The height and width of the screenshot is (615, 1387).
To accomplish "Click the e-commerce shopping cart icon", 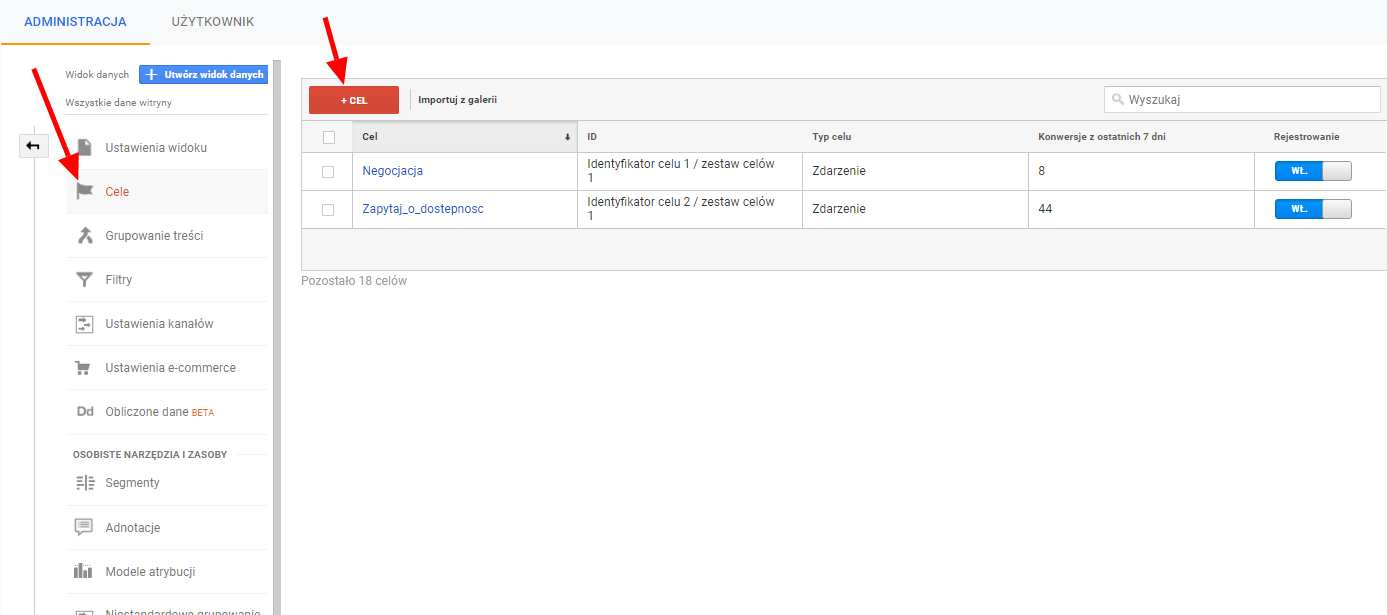I will pyautogui.click(x=84, y=368).
